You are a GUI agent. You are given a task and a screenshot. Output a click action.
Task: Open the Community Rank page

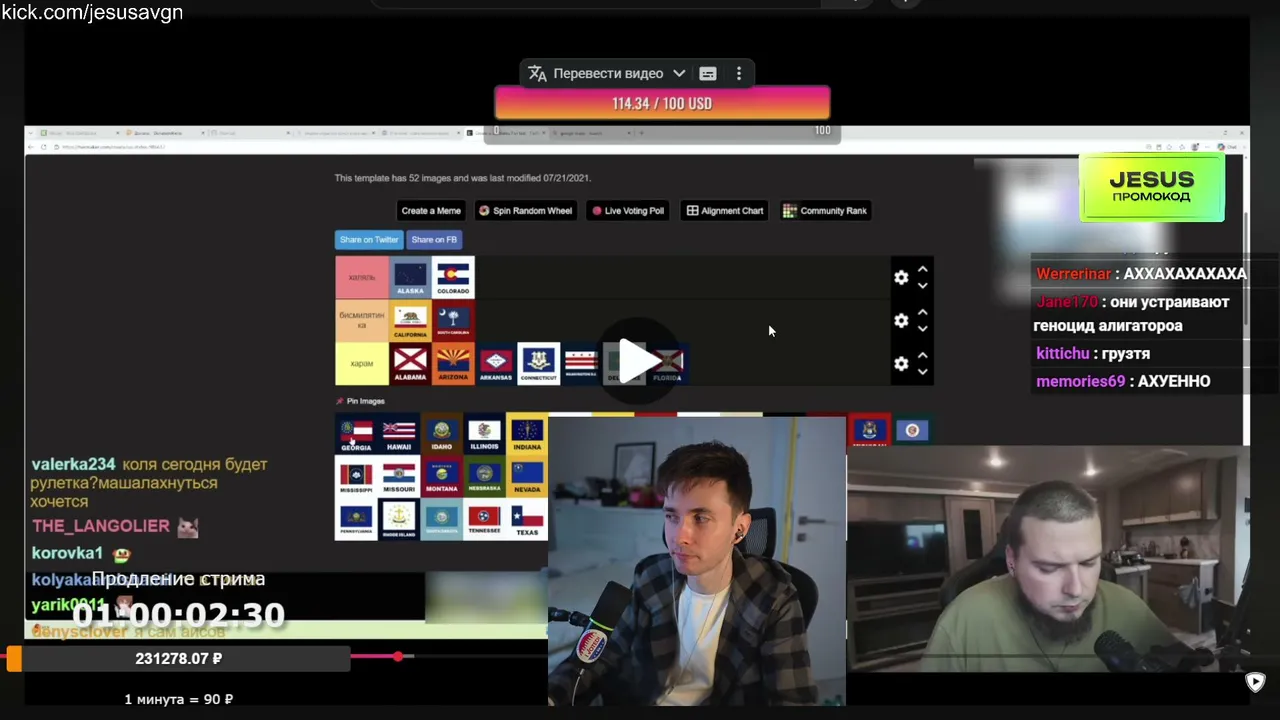825,211
